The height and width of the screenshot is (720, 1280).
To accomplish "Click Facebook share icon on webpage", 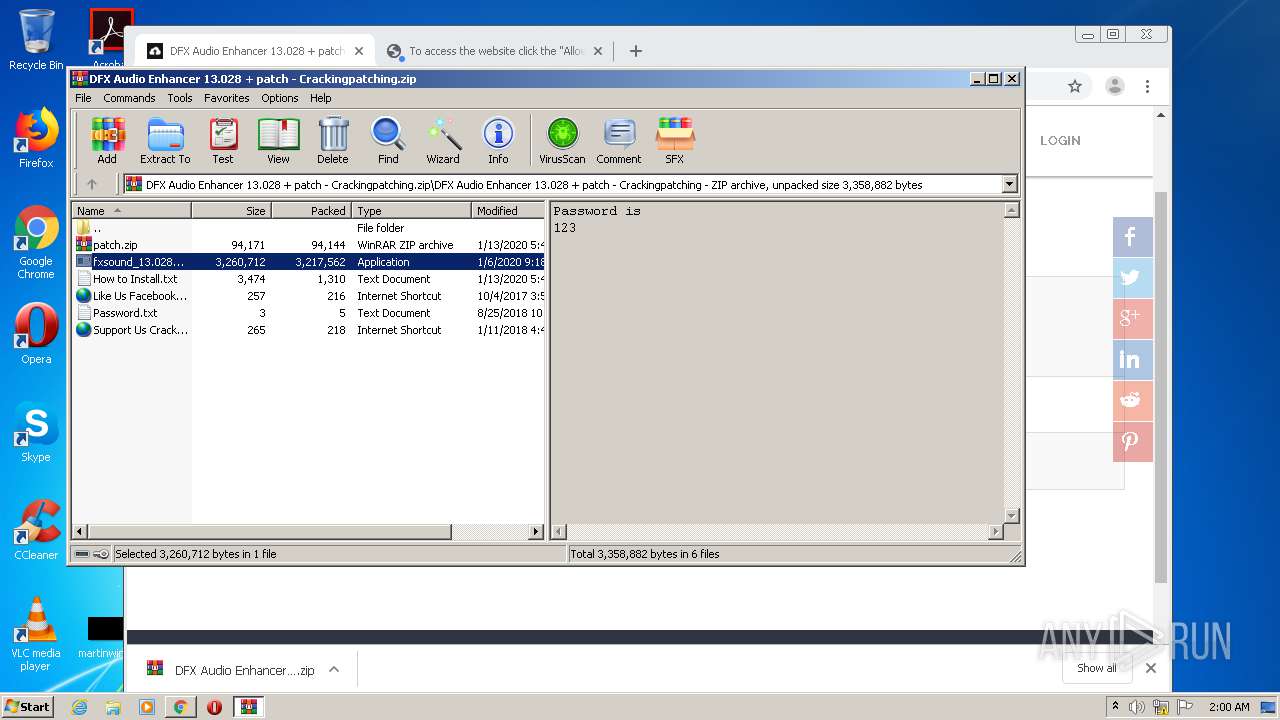I will (x=1132, y=237).
